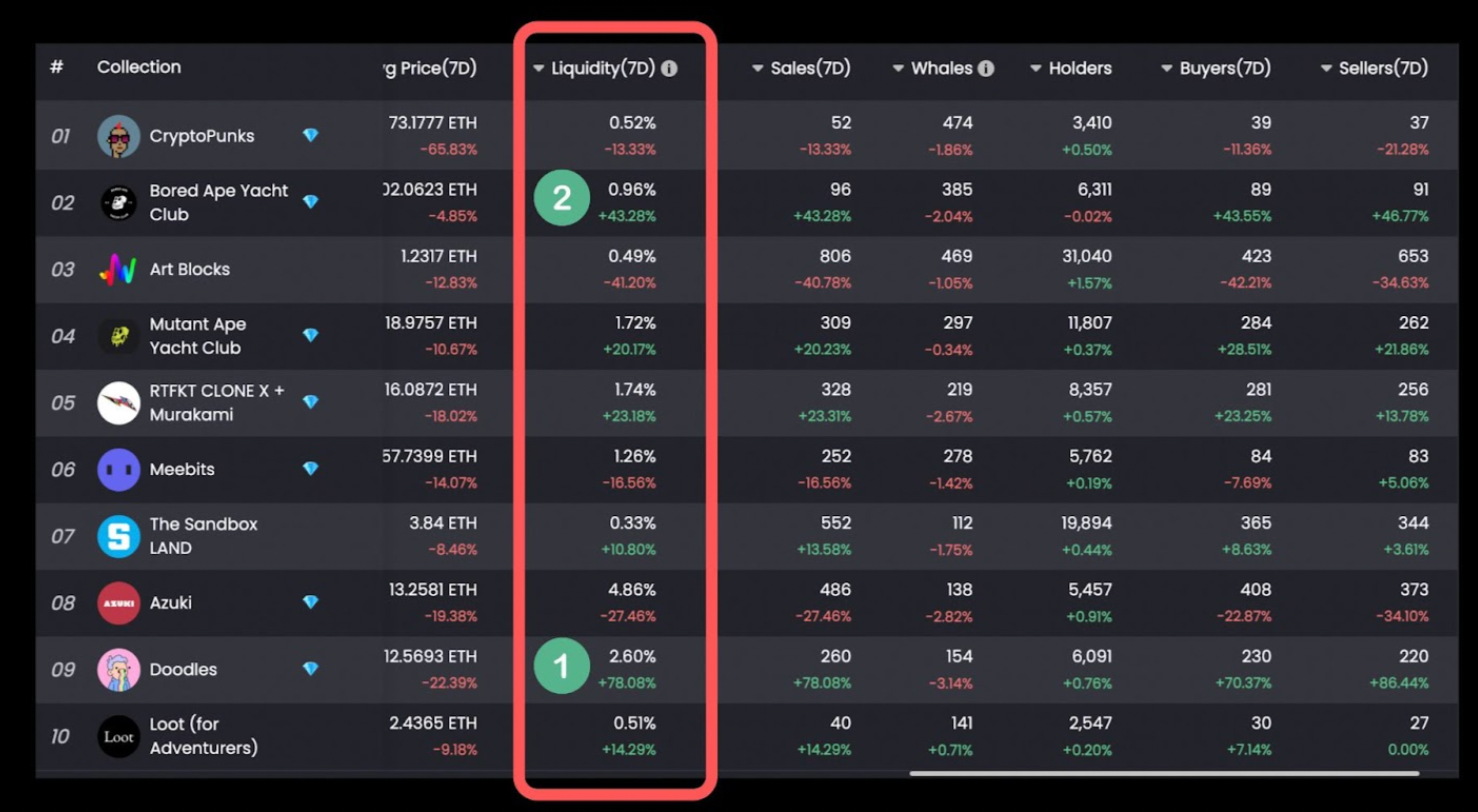Select The Sandbox LAND price 3.84 ETH
The image size is (1478, 812).
pos(443,523)
